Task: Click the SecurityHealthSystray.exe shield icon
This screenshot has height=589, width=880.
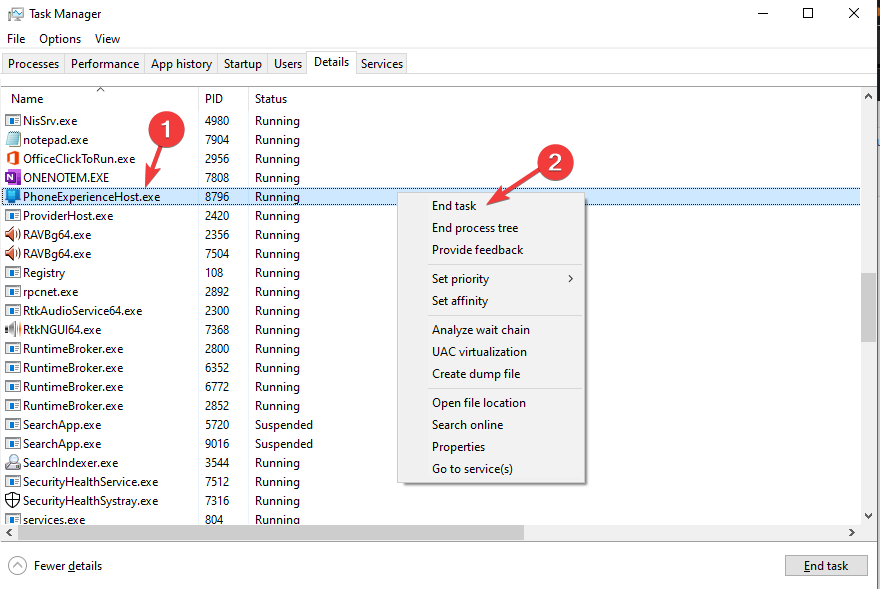Action: point(13,501)
